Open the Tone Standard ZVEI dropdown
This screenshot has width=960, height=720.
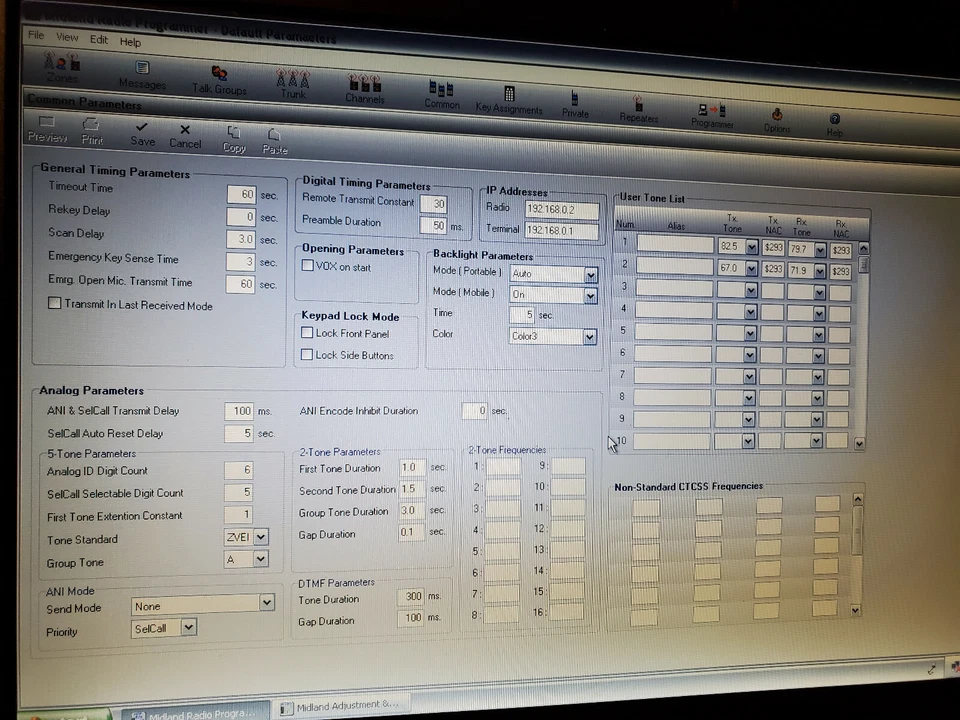click(x=261, y=537)
